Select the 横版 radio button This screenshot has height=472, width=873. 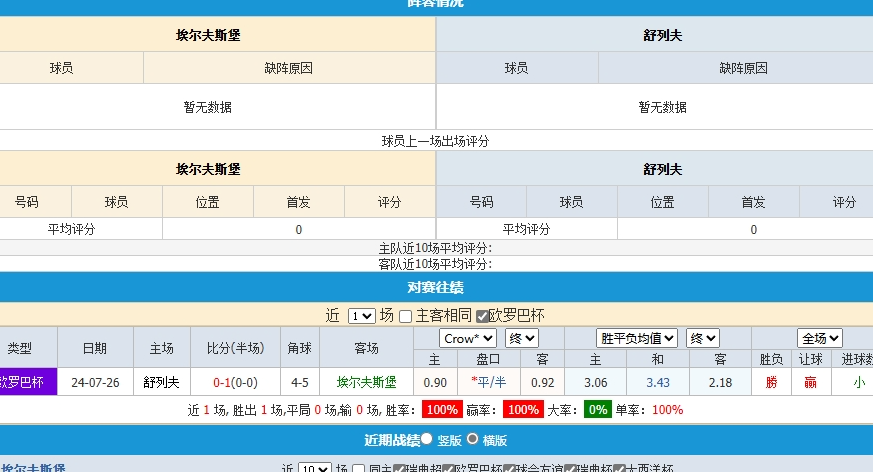[x=472, y=439]
